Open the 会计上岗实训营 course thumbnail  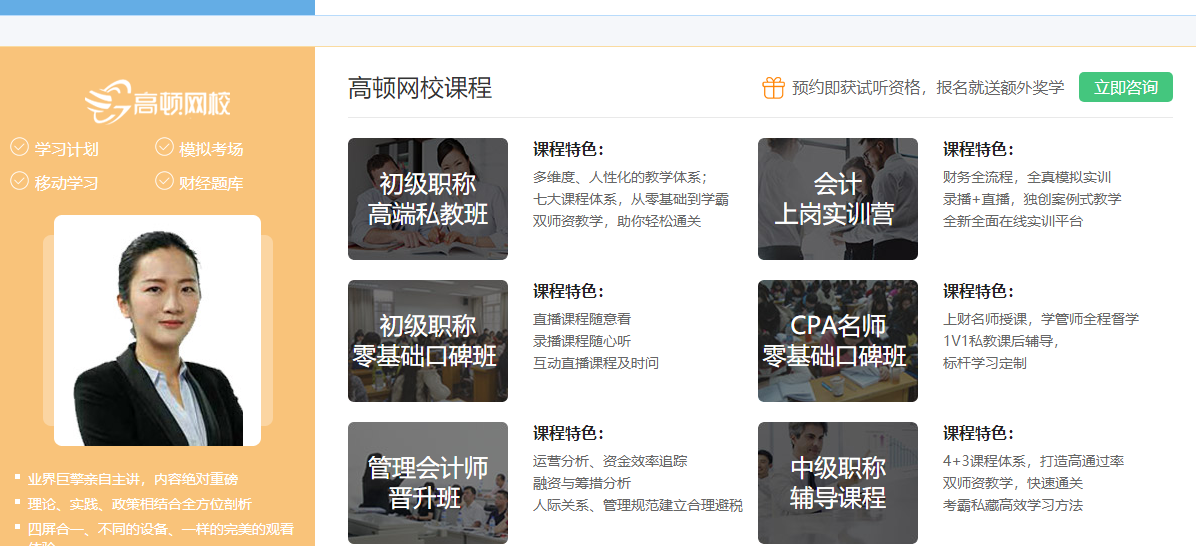pos(837,199)
